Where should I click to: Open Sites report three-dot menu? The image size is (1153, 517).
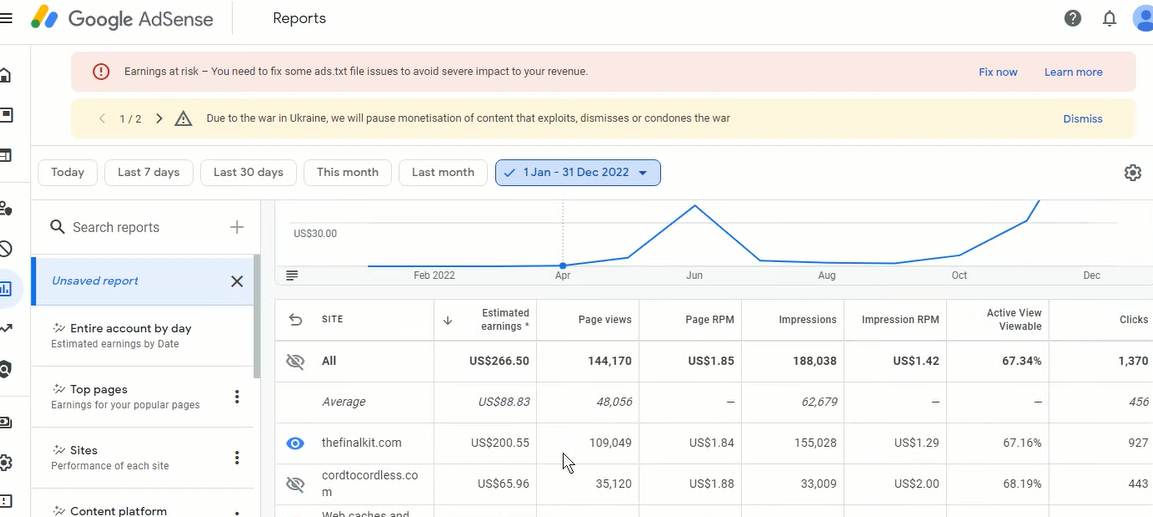[x=237, y=458]
